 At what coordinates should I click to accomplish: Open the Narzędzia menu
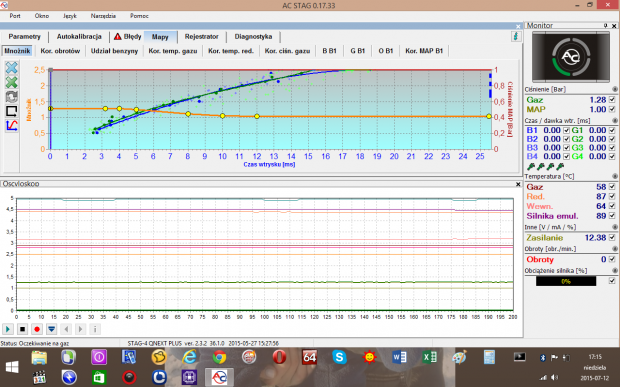click(103, 16)
